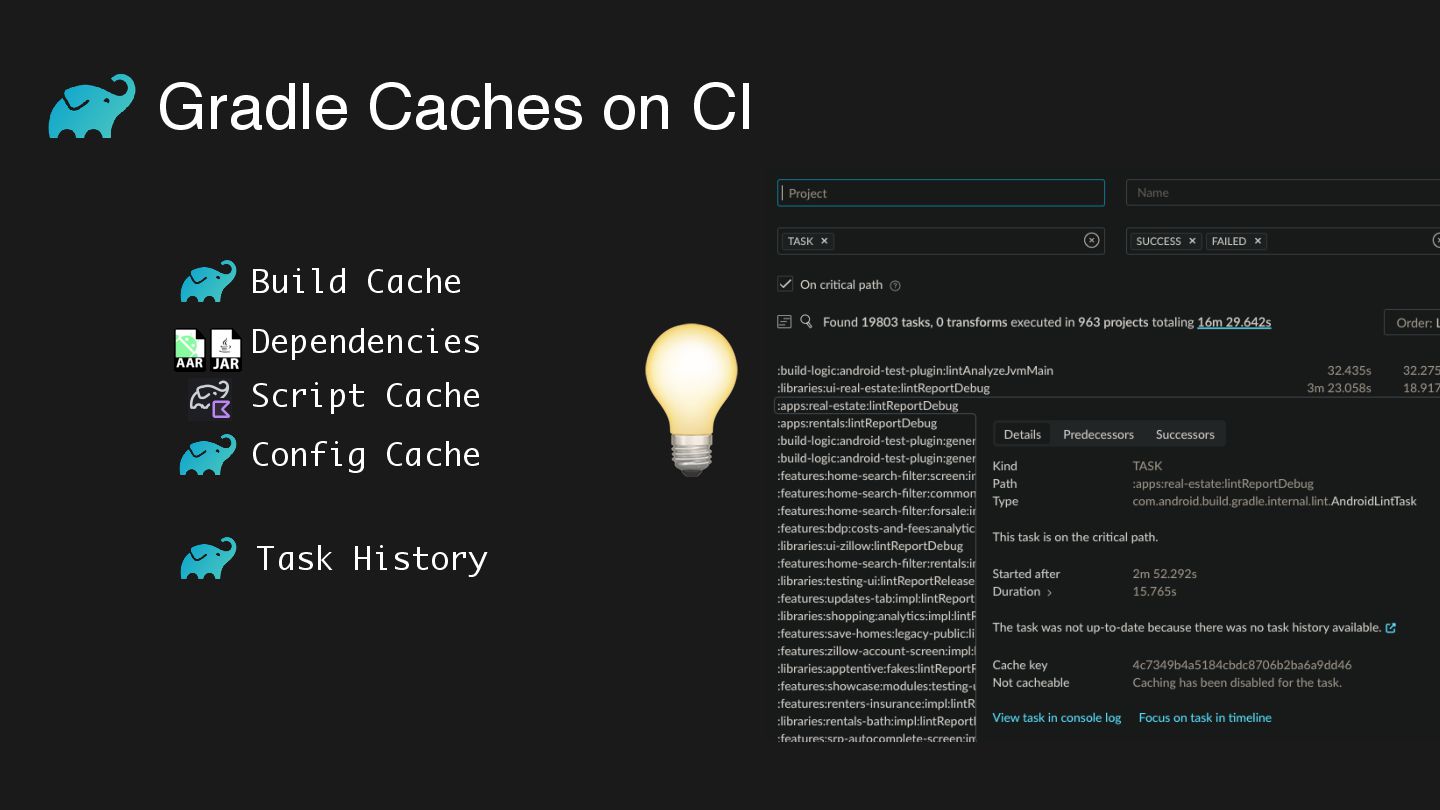Select the :build-logic:android-test-plugin:lintAnalyzeJvmMain row
The width and height of the screenshot is (1440, 810).
(915, 370)
